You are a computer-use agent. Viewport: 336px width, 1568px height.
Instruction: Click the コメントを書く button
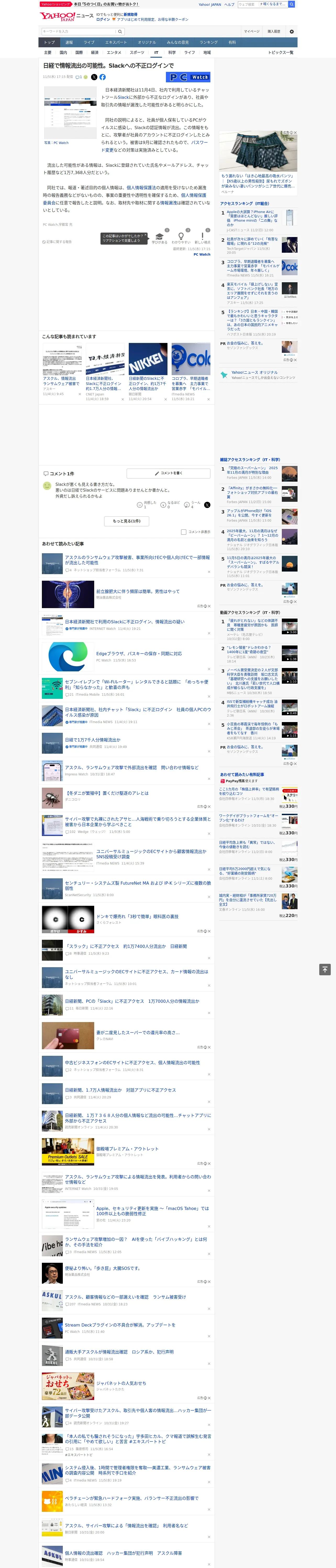(x=168, y=473)
